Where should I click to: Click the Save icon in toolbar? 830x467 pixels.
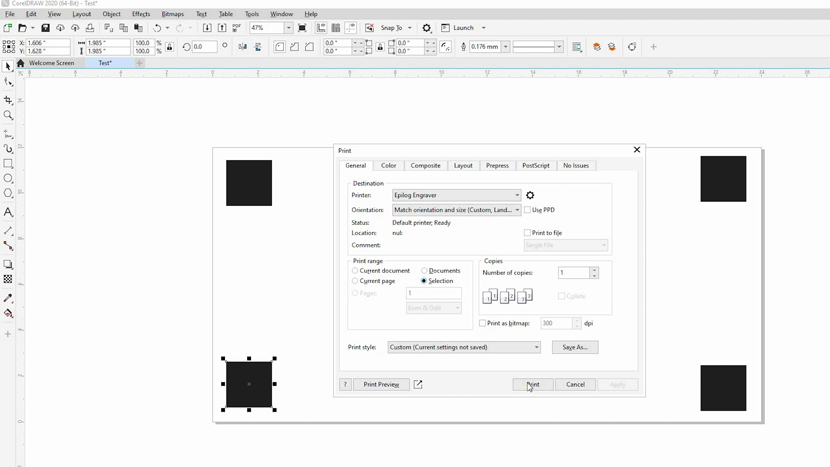pyautogui.click(x=45, y=28)
